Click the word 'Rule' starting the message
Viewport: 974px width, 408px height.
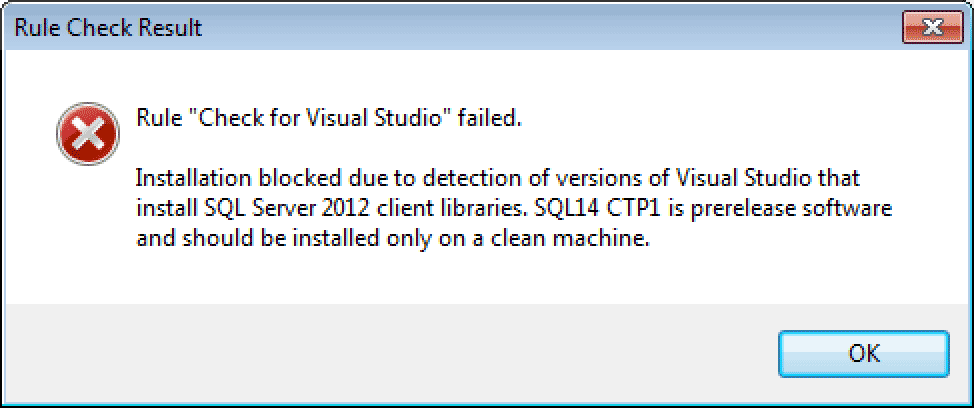(x=158, y=119)
